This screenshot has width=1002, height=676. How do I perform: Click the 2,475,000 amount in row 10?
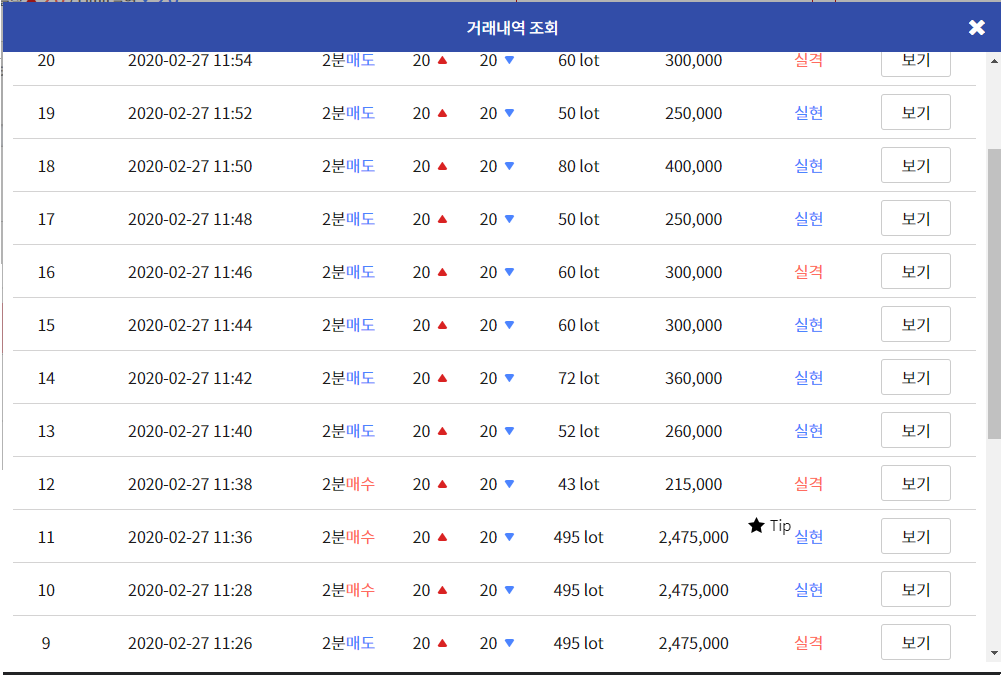(693, 590)
